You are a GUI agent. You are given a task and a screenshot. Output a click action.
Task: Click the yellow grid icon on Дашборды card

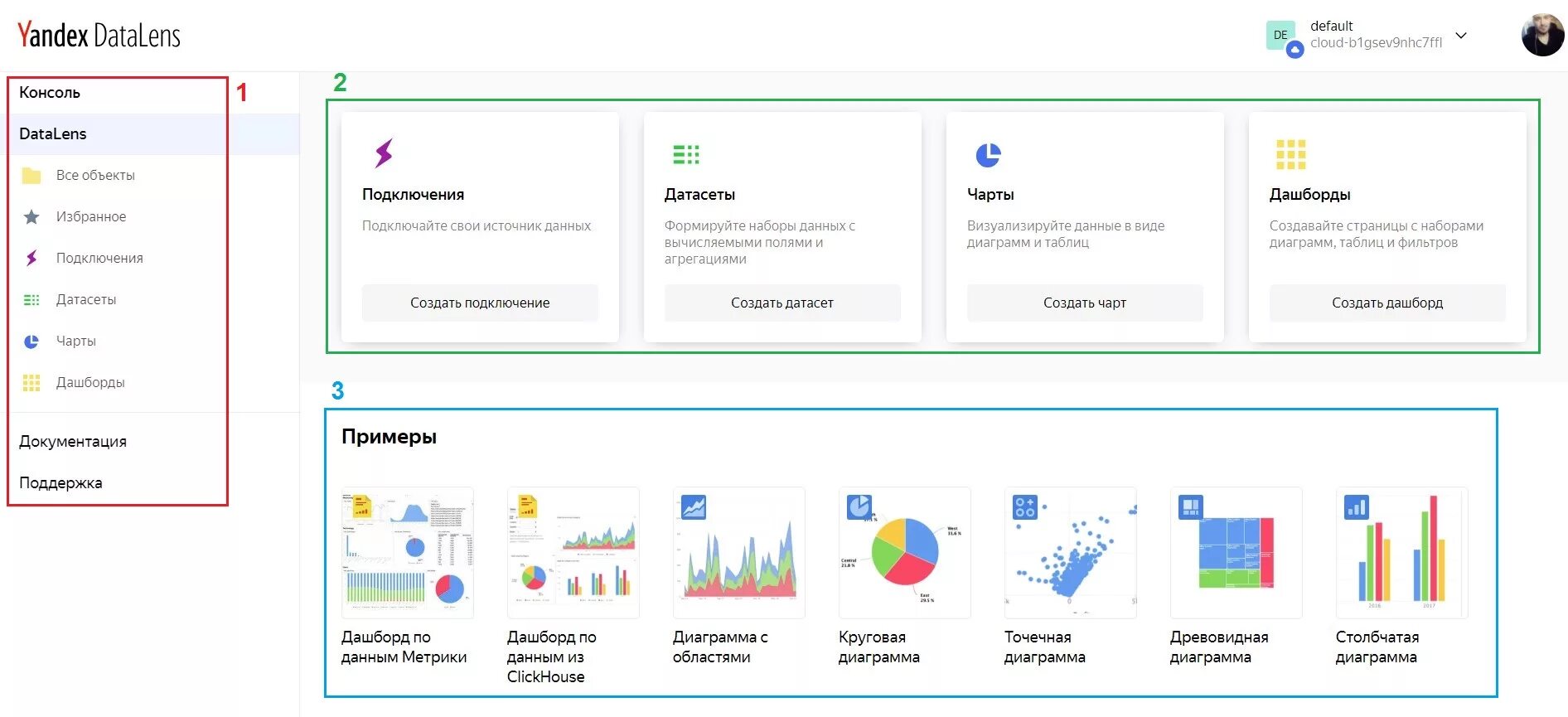pos(1290,154)
